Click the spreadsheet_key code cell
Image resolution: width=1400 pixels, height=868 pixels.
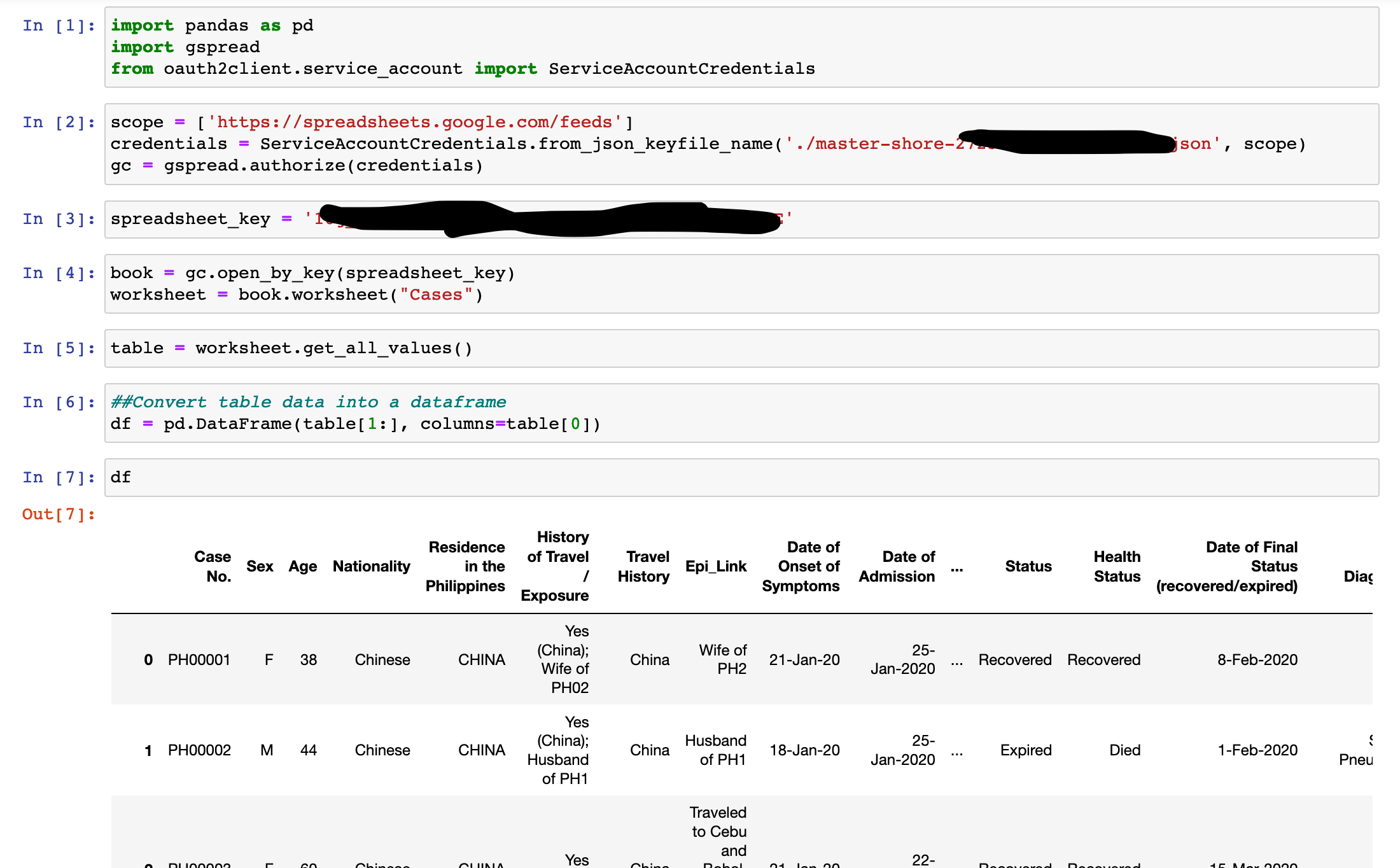pos(741,220)
